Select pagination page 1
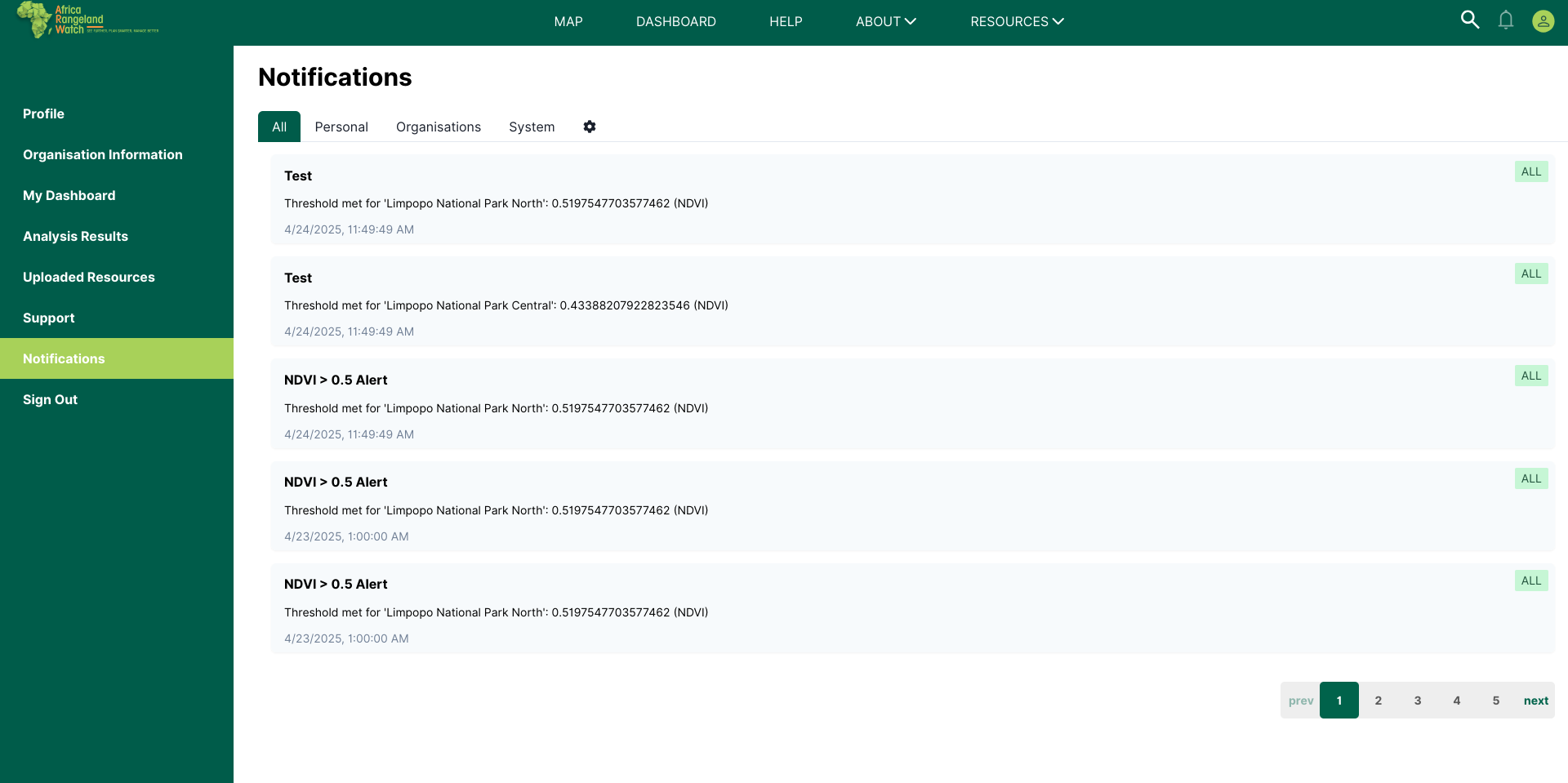 pos(1339,701)
